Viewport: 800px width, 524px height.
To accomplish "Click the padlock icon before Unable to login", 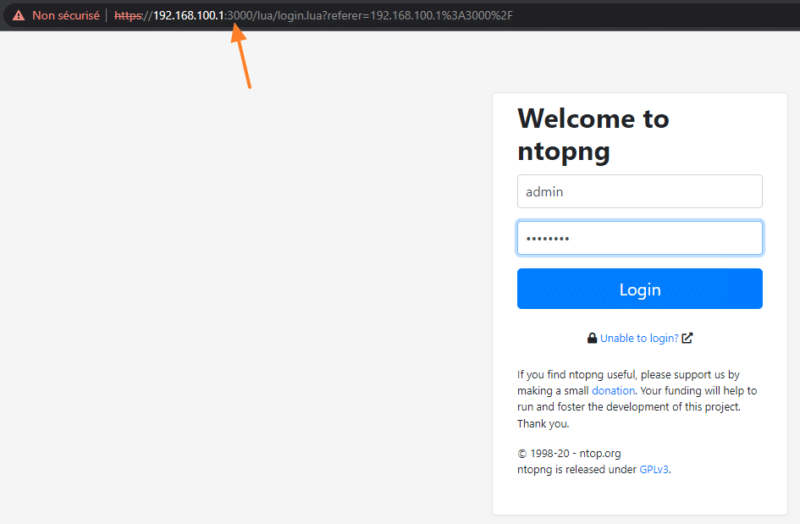I will pyautogui.click(x=592, y=338).
